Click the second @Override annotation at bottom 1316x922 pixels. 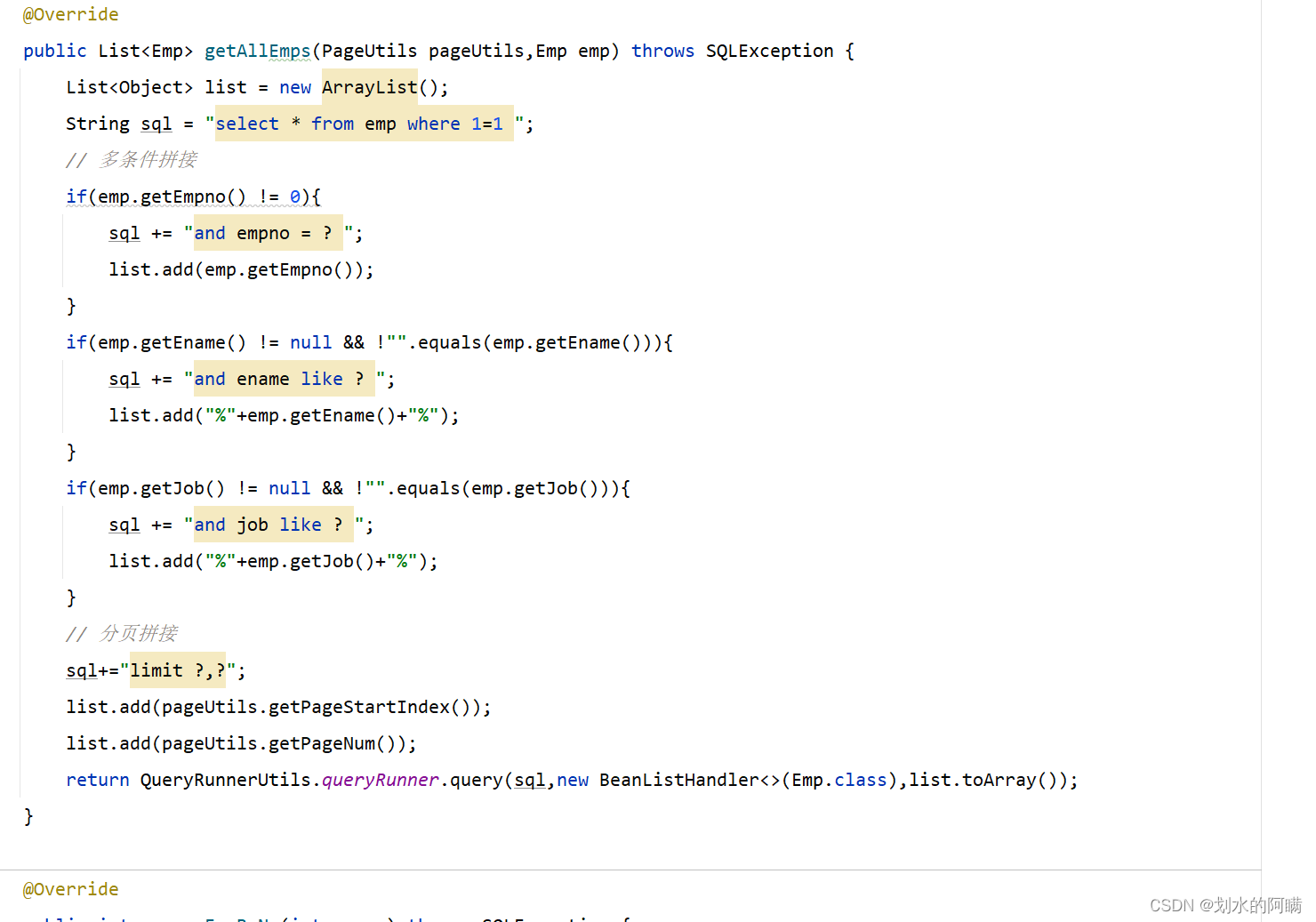tap(70, 889)
